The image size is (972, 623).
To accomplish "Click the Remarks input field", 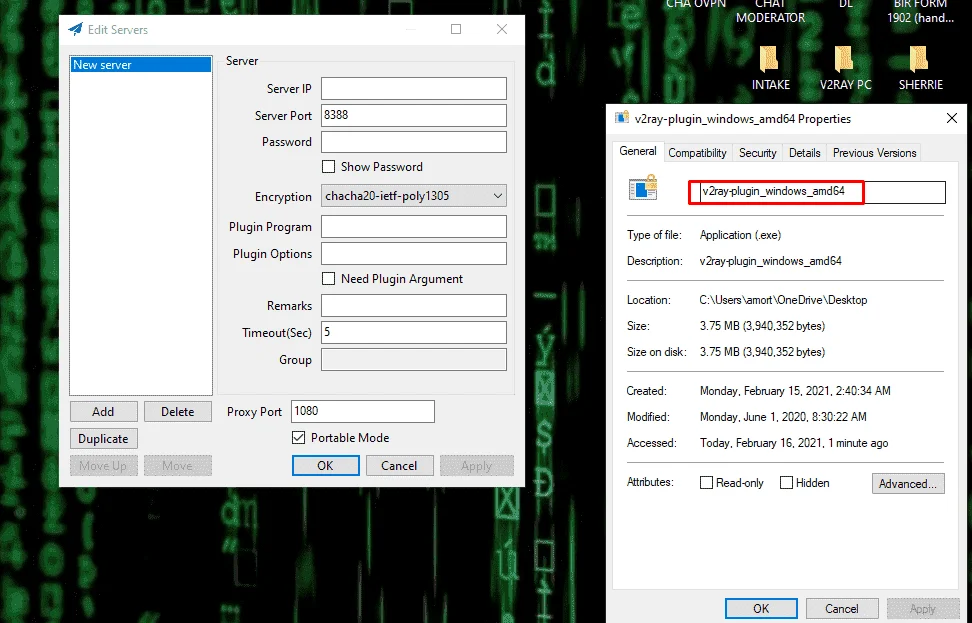I will 413,306.
